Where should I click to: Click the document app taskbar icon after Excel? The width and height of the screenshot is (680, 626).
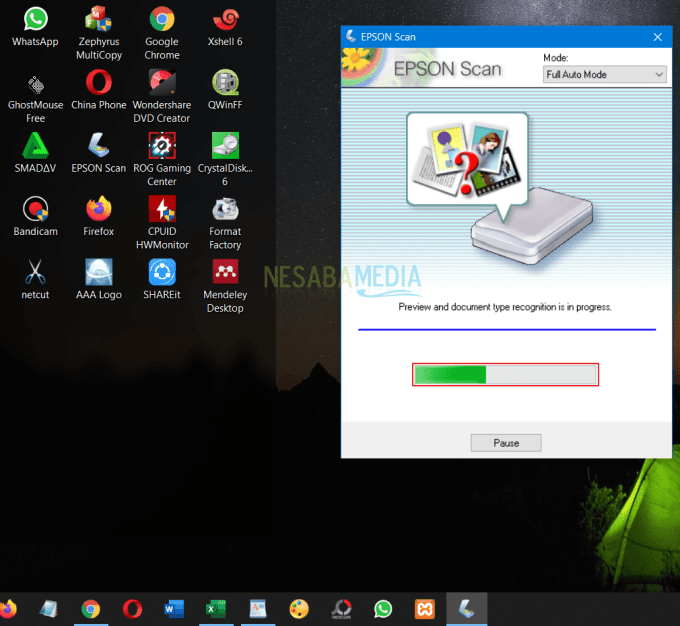258,609
